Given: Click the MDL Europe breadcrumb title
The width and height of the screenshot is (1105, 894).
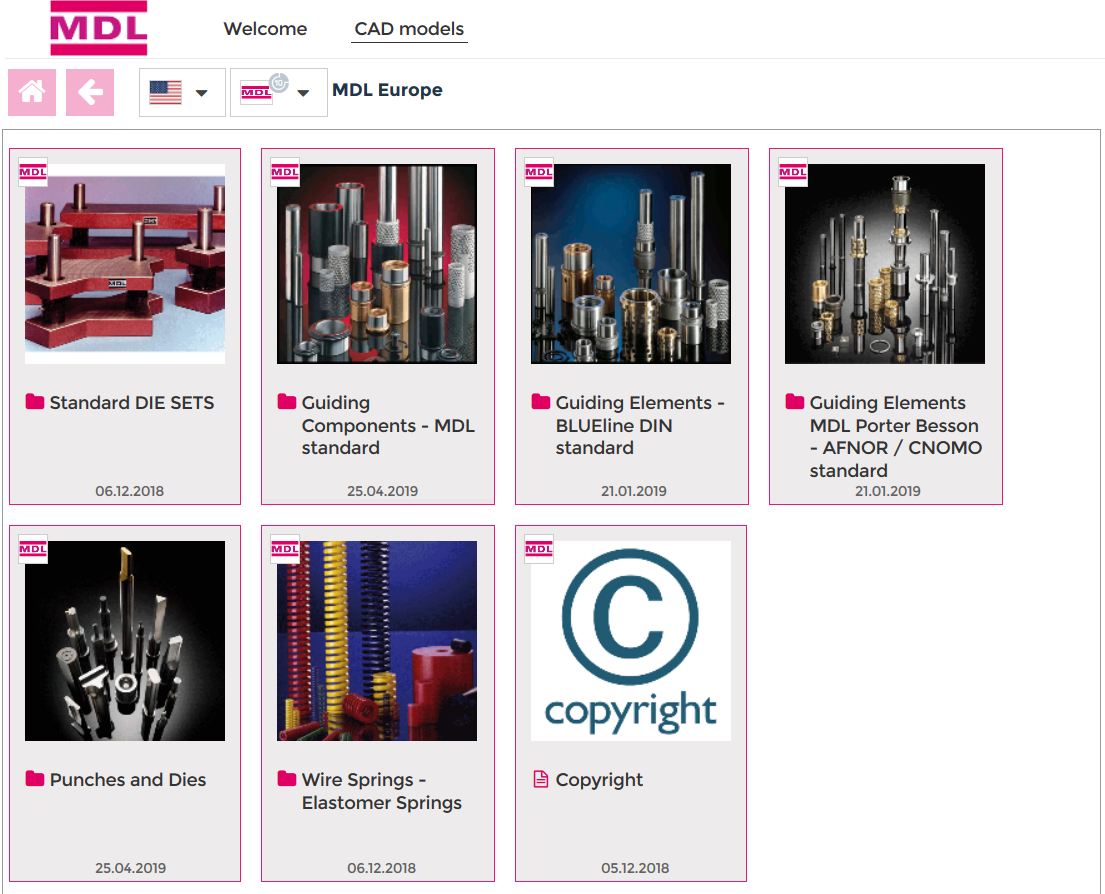Looking at the screenshot, I should tap(387, 90).
